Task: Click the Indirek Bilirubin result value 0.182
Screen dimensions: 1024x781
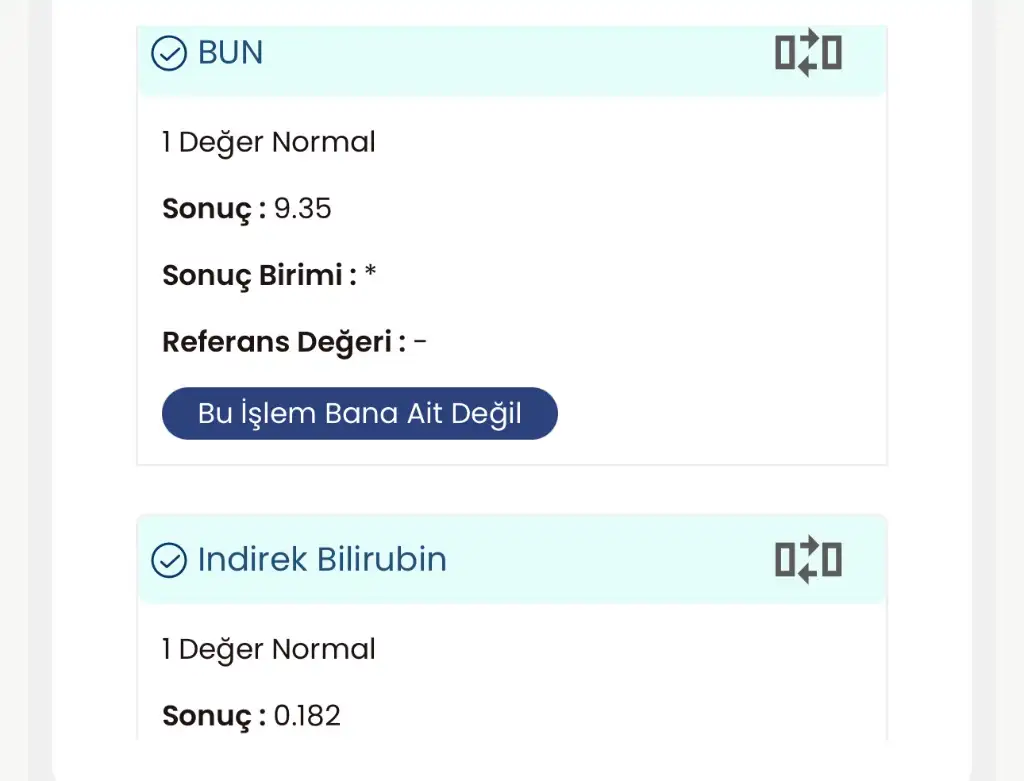Action: point(307,716)
